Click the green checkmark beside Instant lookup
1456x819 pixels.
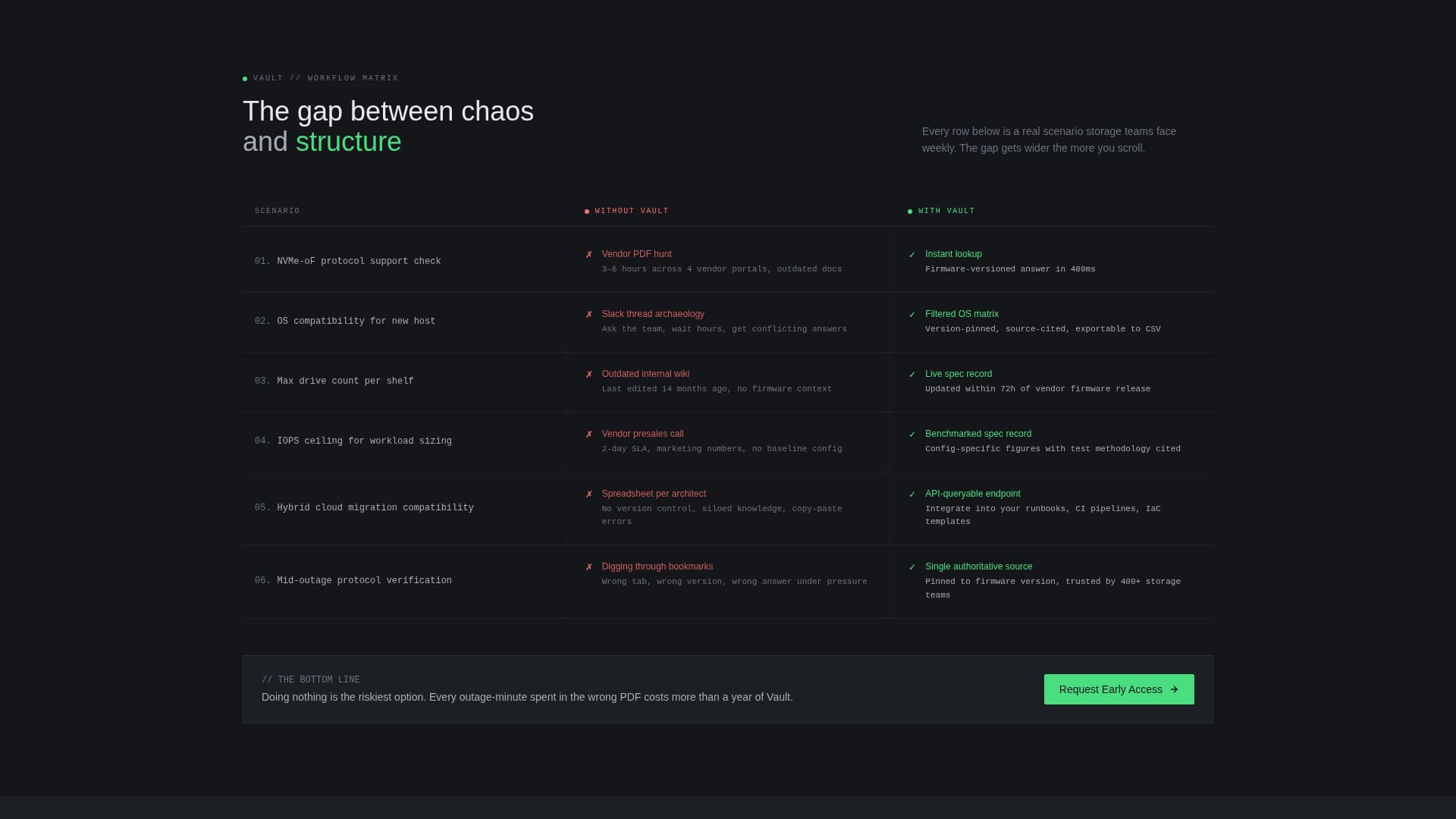coord(913,254)
